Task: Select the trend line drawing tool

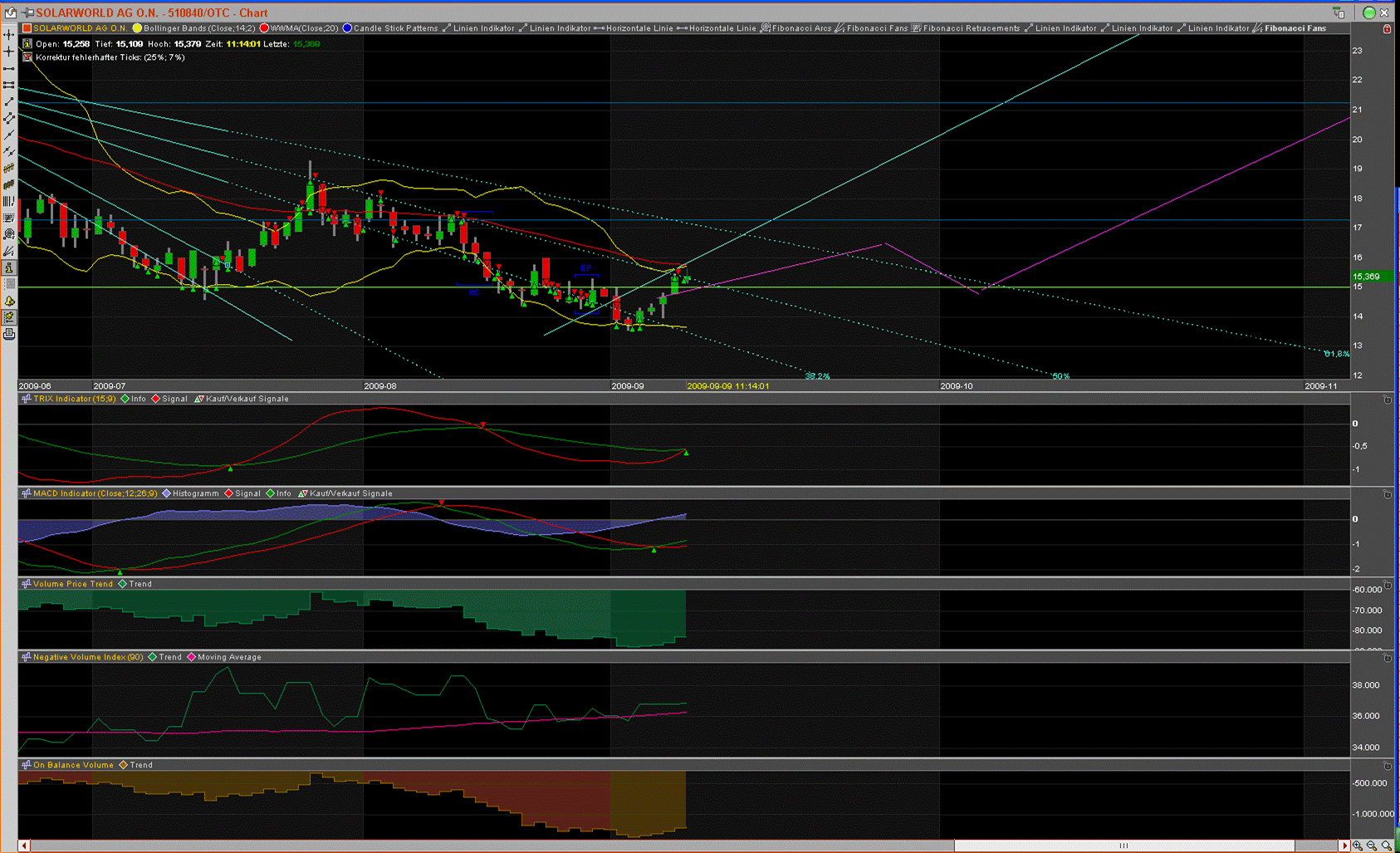Action: click(x=9, y=101)
